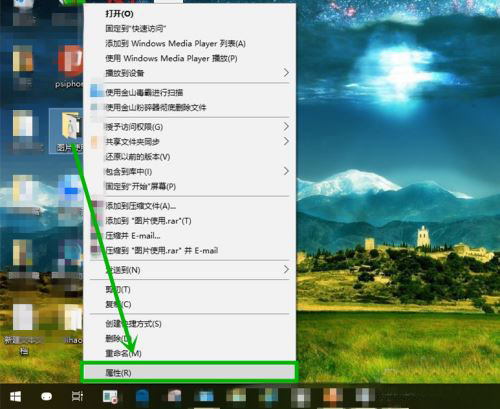Expand the 发送到(N) submenu arrow
The image size is (500, 409).
pyautogui.click(x=286, y=269)
